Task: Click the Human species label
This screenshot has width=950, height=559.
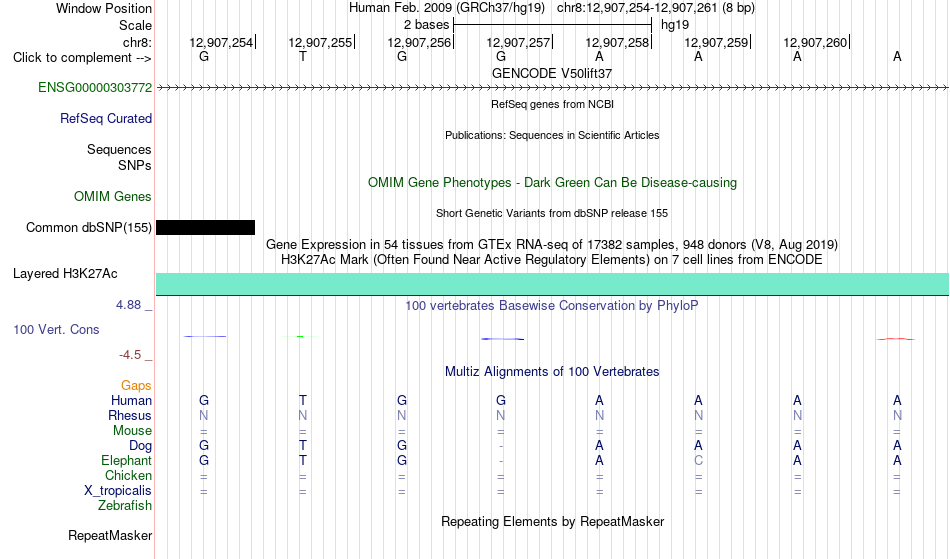Action: point(131,401)
